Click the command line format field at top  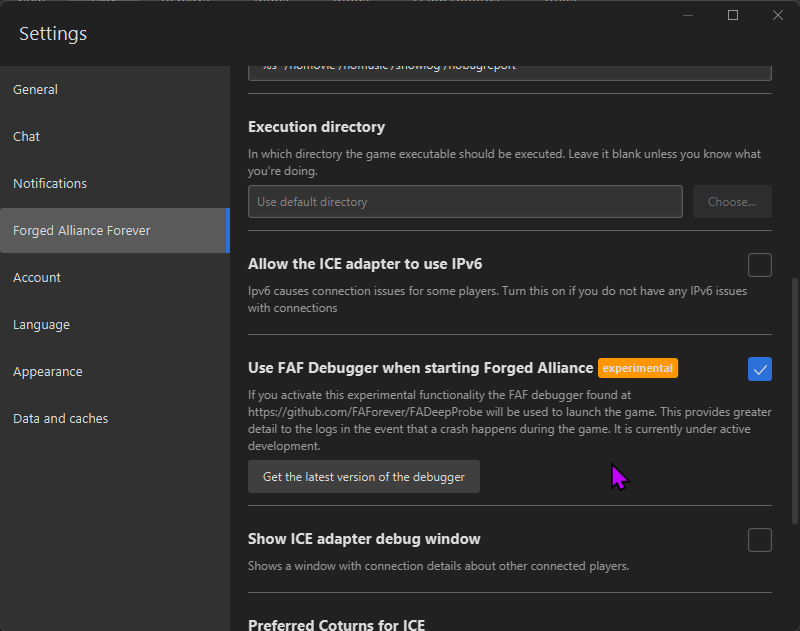[510, 72]
